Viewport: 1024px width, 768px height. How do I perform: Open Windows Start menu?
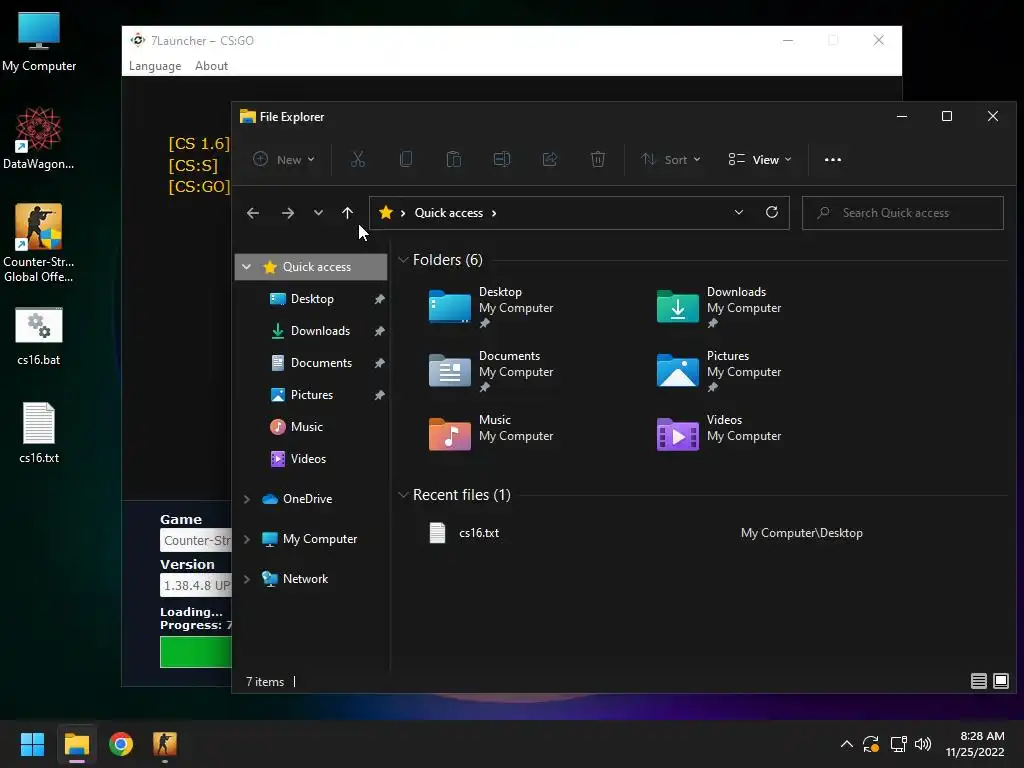32,744
